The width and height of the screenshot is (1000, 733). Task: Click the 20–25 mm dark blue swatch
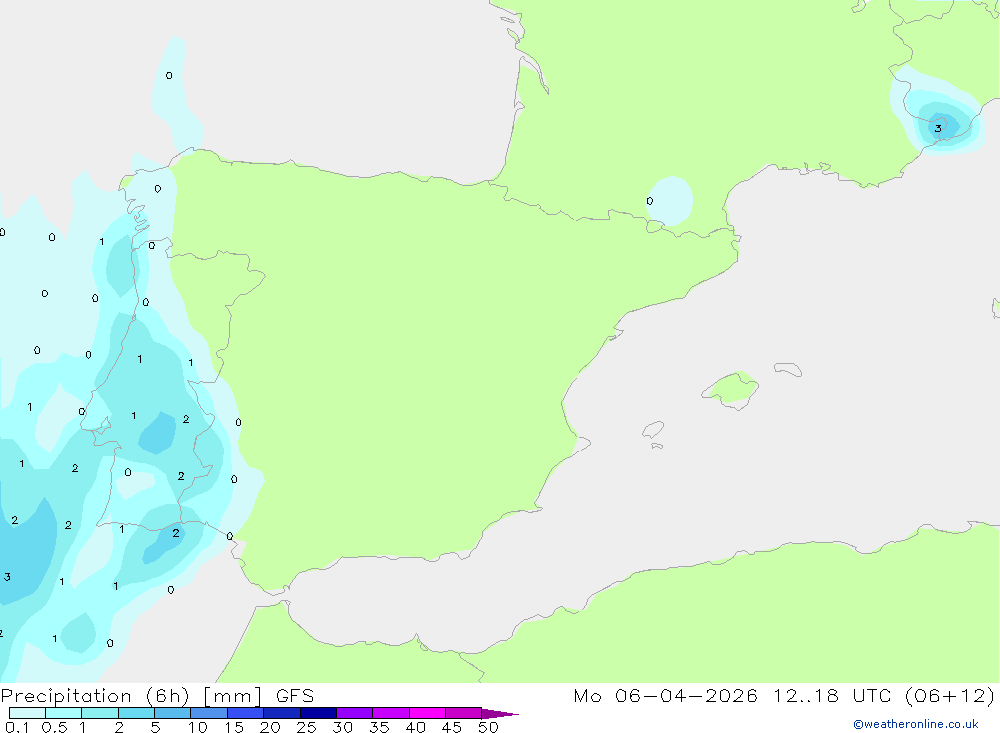tap(282, 713)
